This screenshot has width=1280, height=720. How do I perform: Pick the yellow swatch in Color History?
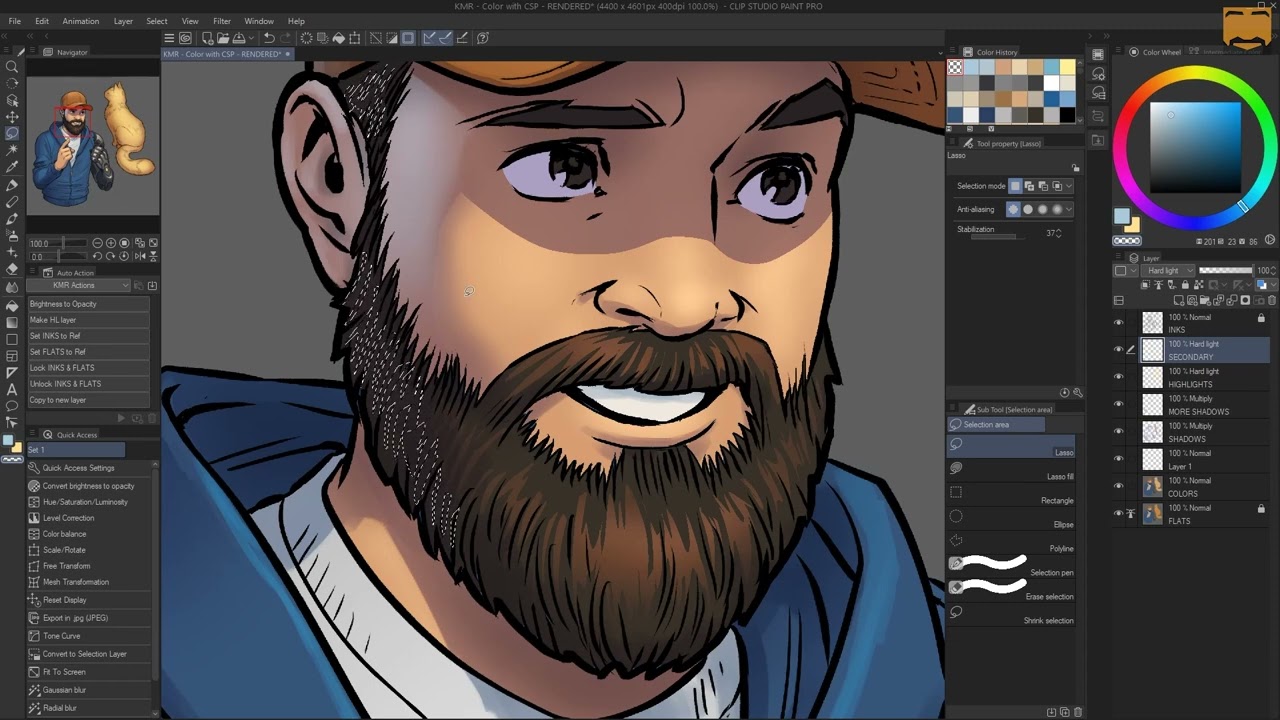1068,67
